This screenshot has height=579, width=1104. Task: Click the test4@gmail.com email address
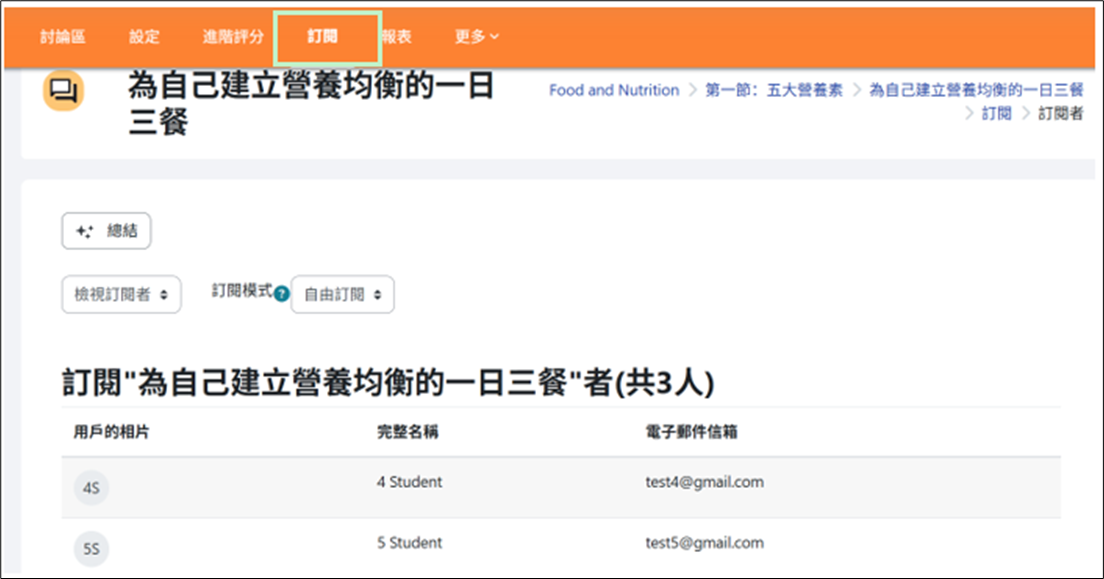pyautogui.click(x=704, y=482)
